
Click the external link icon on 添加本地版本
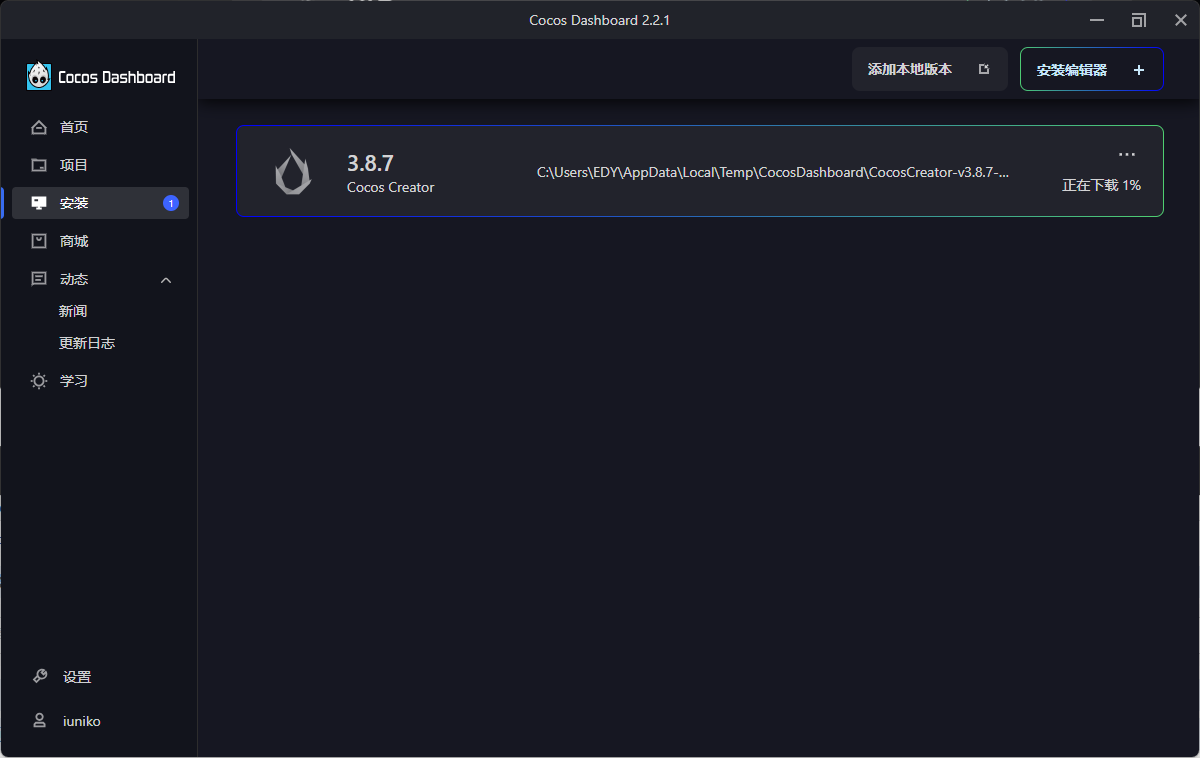[984, 69]
